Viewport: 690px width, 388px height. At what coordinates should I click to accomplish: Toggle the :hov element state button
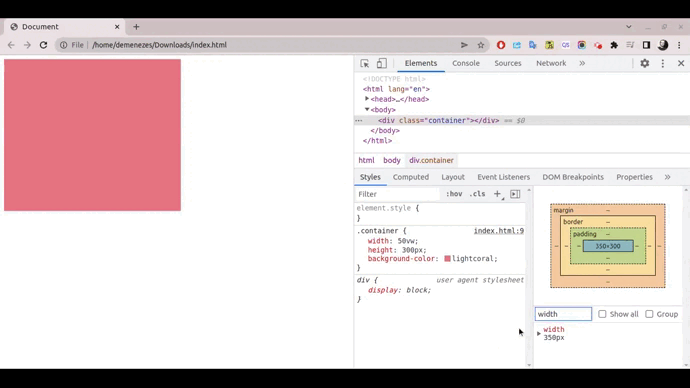[x=454, y=194]
